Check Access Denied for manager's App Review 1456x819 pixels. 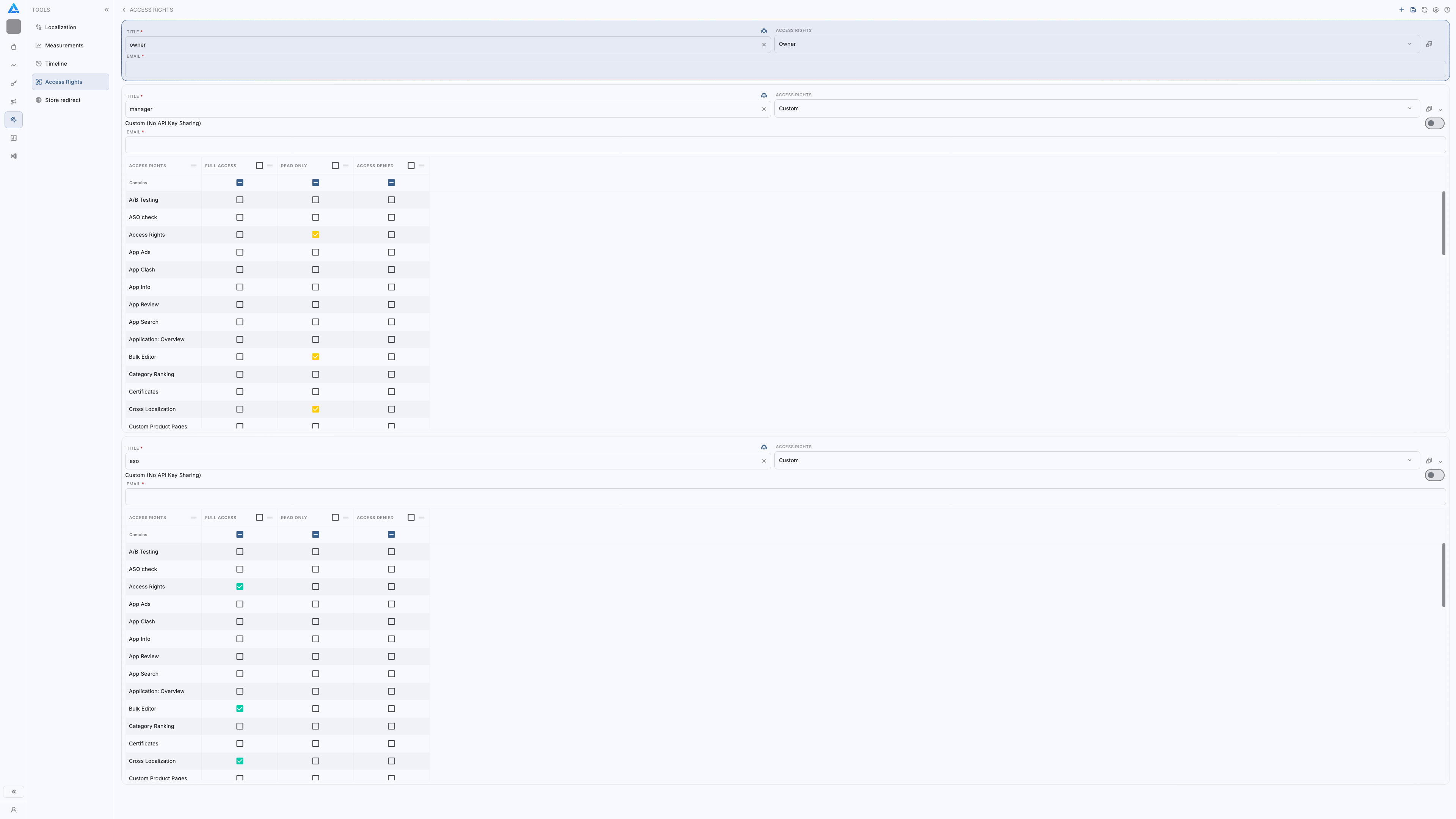coord(391,304)
